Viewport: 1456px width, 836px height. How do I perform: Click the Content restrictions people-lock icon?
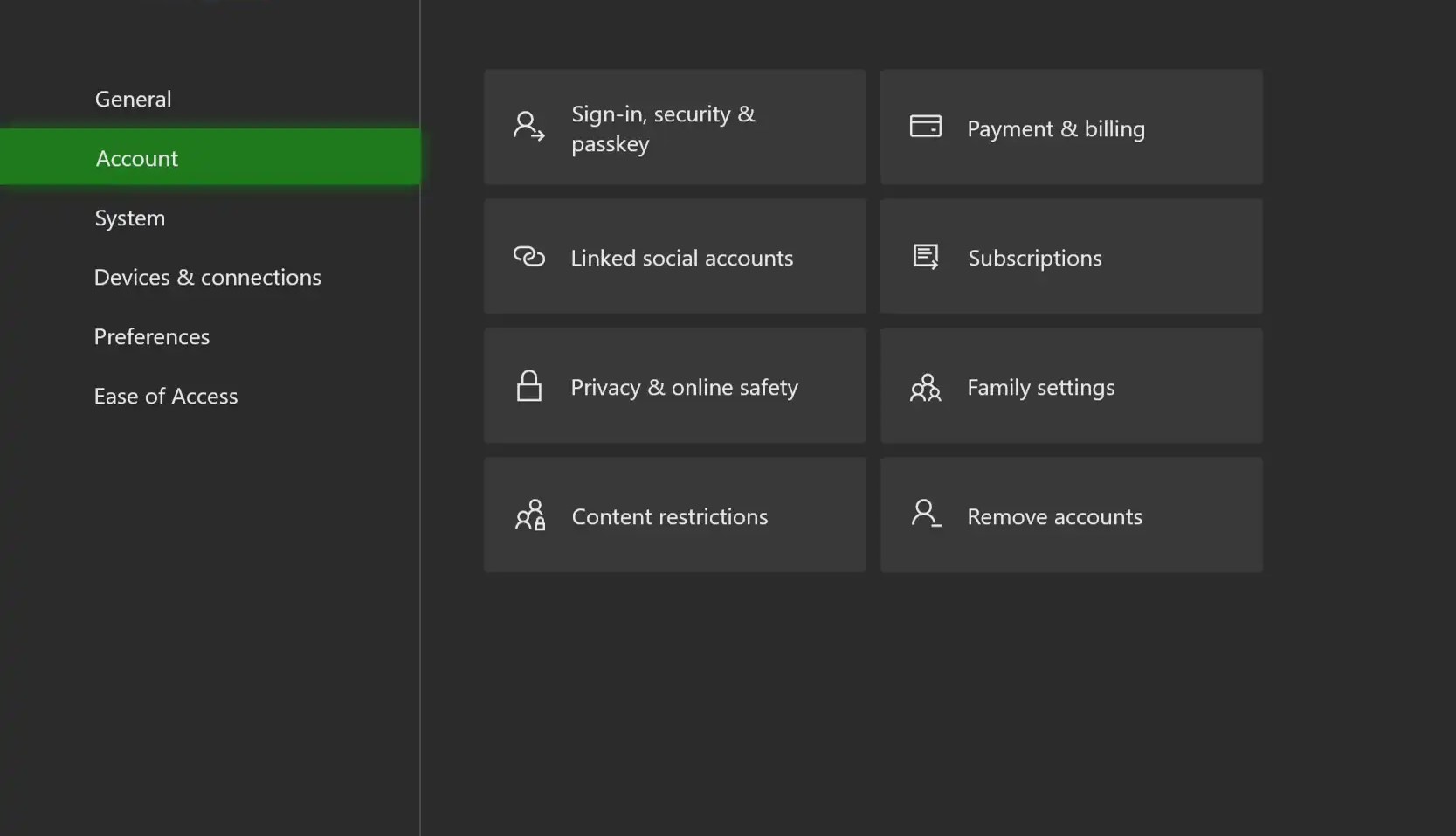(529, 515)
